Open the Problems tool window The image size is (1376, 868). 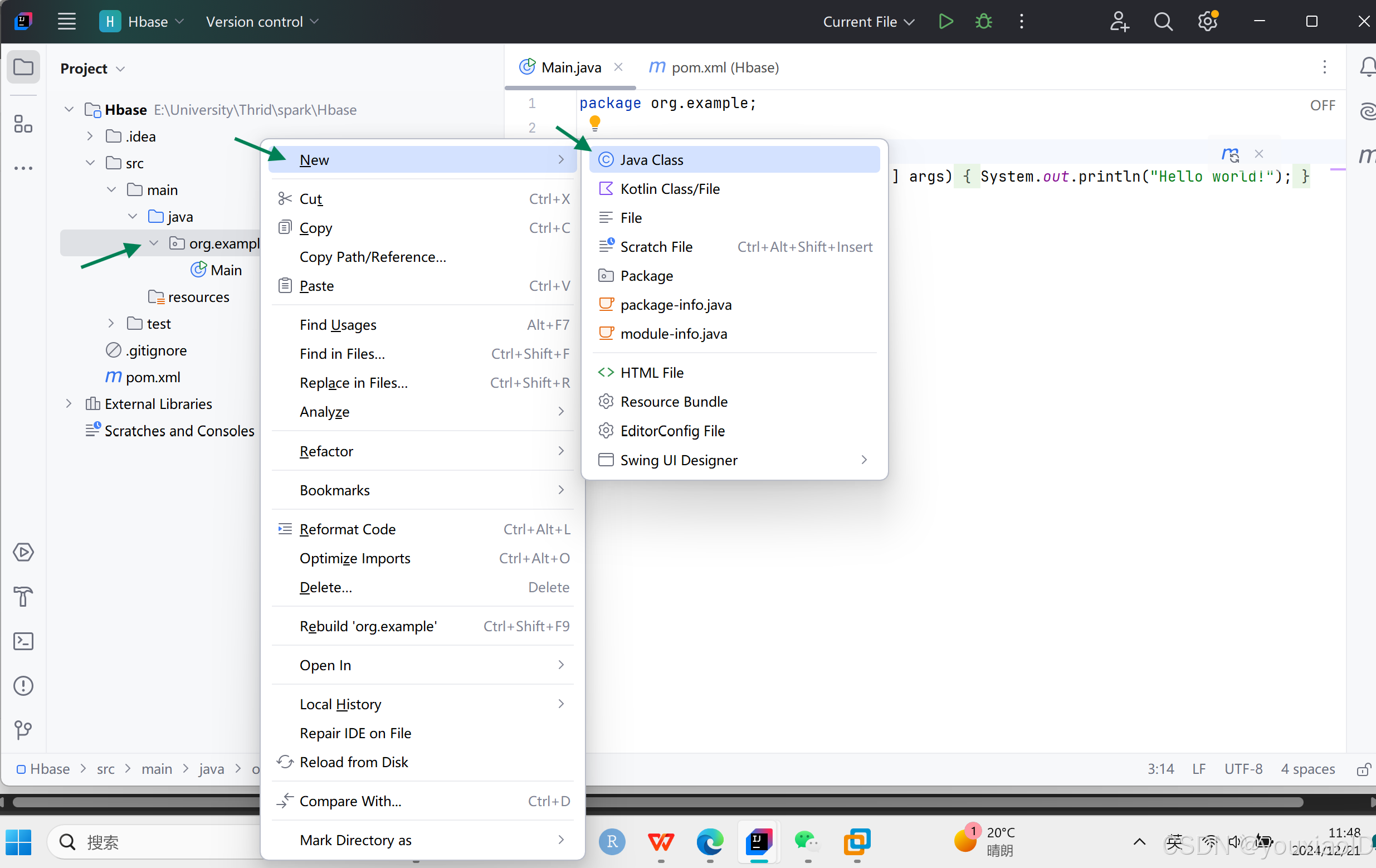click(23, 686)
